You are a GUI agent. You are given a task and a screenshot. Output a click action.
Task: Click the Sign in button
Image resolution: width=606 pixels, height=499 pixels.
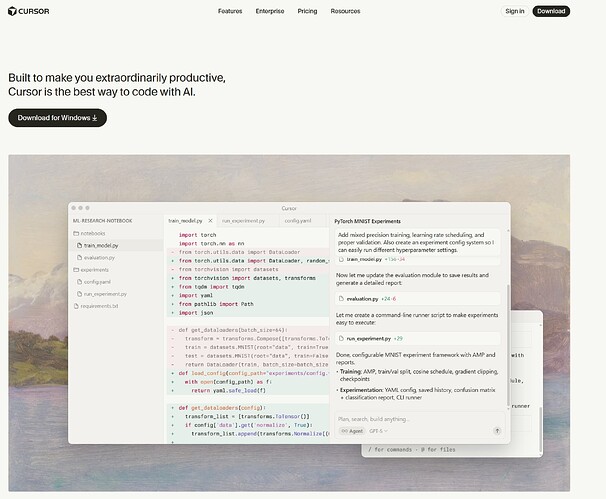pyautogui.click(x=515, y=11)
